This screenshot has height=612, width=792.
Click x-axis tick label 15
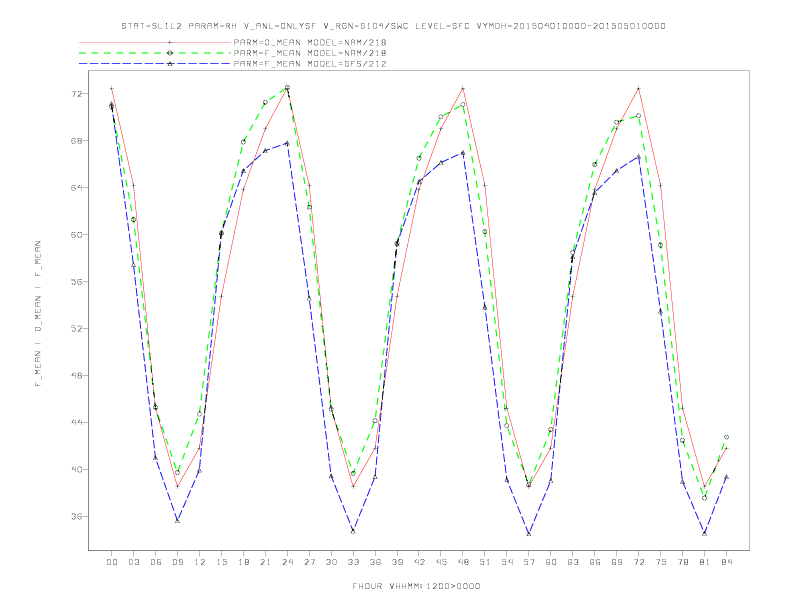click(221, 562)
